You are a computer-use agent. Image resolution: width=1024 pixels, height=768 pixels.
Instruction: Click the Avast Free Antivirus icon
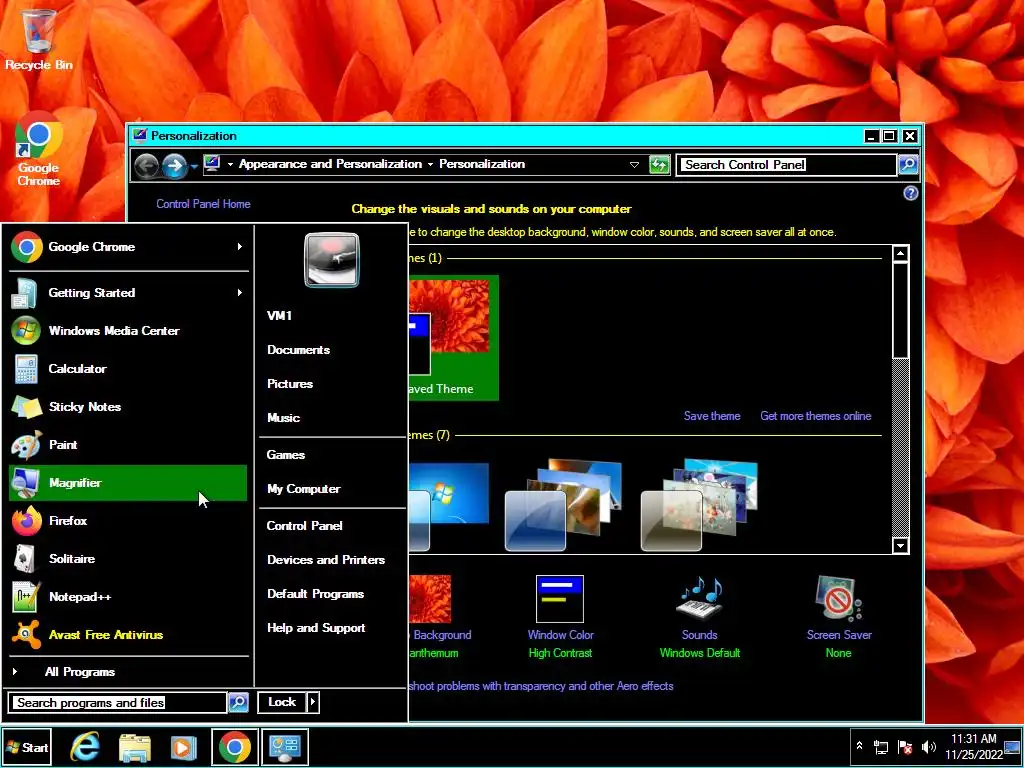[x=27, y=635]
